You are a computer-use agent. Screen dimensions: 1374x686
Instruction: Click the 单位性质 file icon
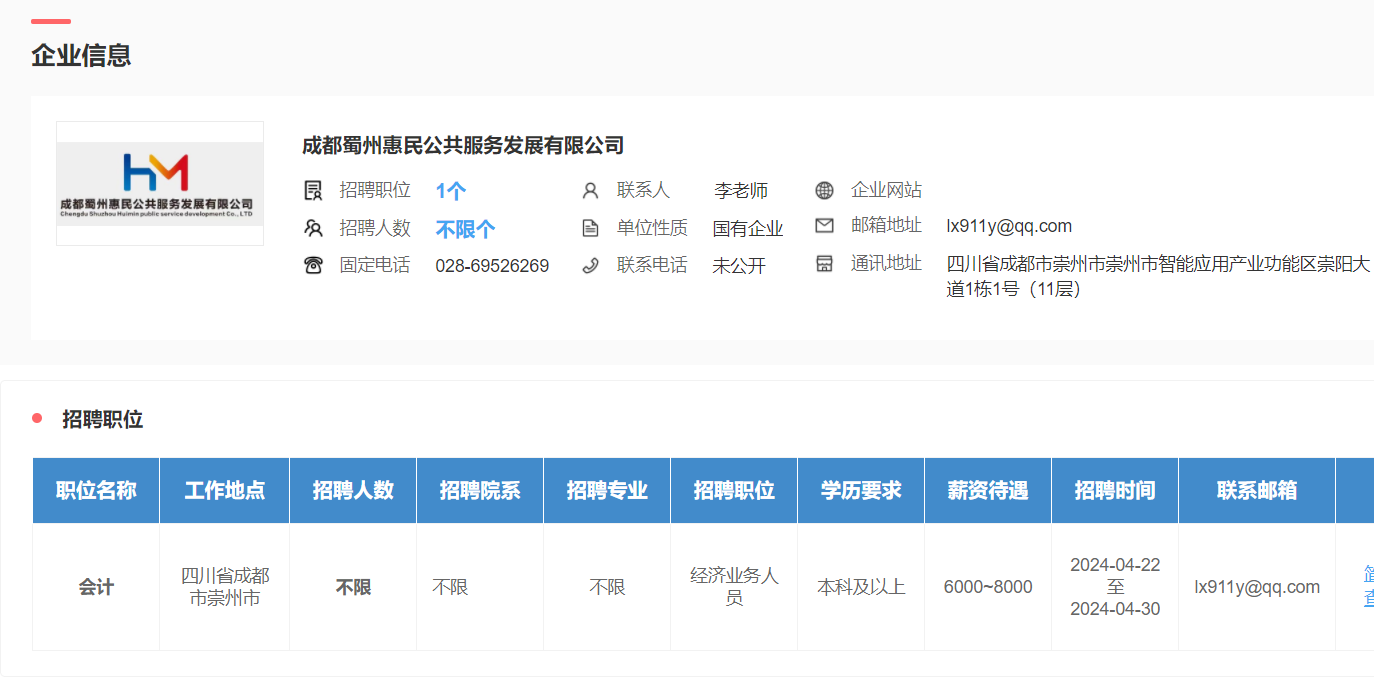pyautogui.click(x=591, y=228)
